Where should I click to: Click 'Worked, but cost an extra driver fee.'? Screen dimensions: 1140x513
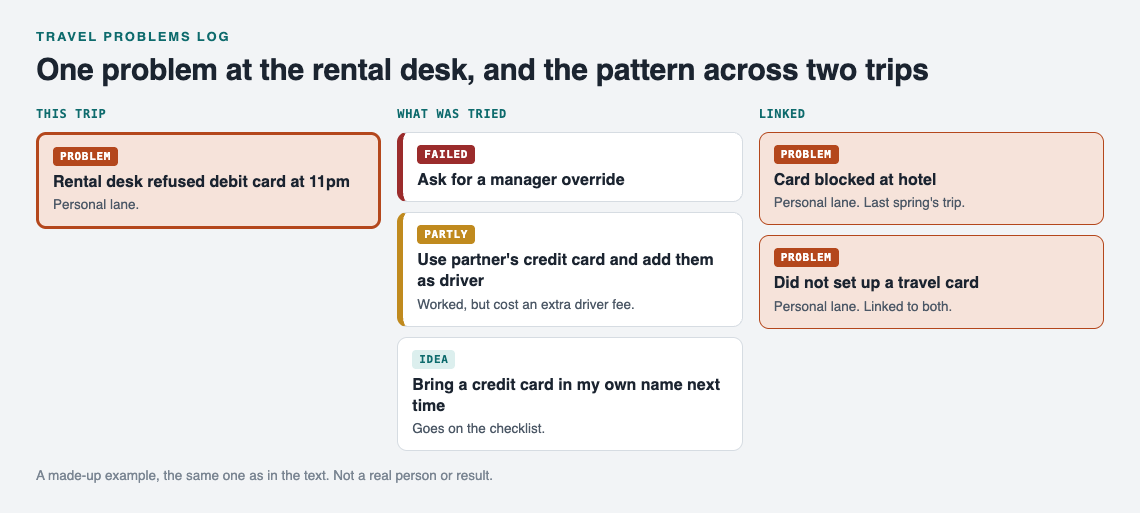pos(526,304)
